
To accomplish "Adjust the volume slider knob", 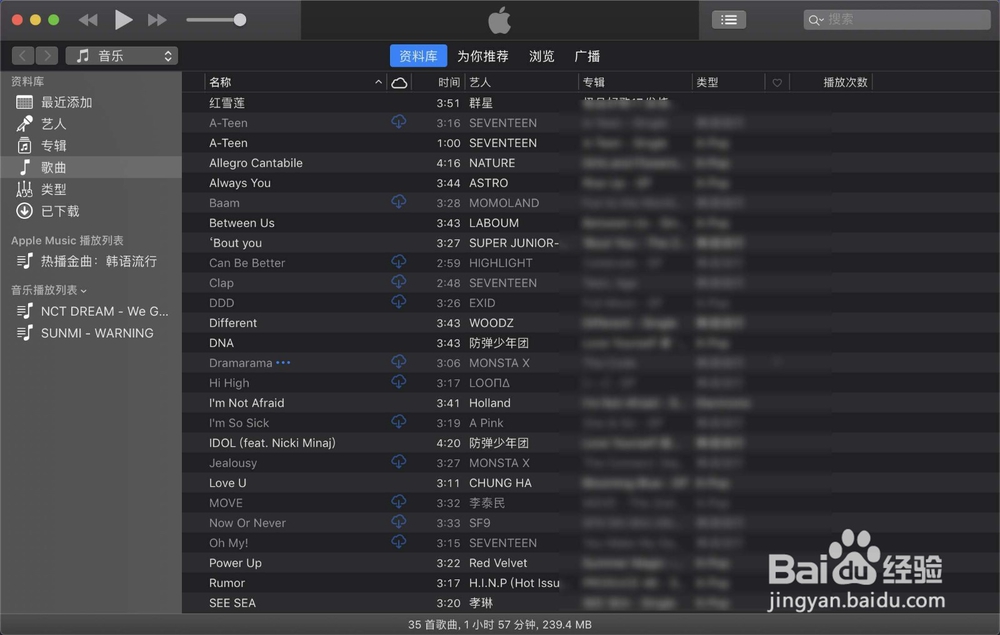I will 240,20.
